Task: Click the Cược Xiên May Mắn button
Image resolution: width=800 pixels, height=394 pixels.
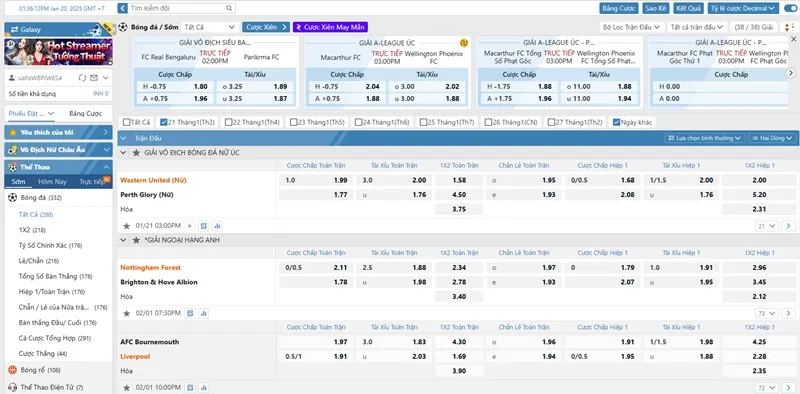Action: tap(330, 27)
